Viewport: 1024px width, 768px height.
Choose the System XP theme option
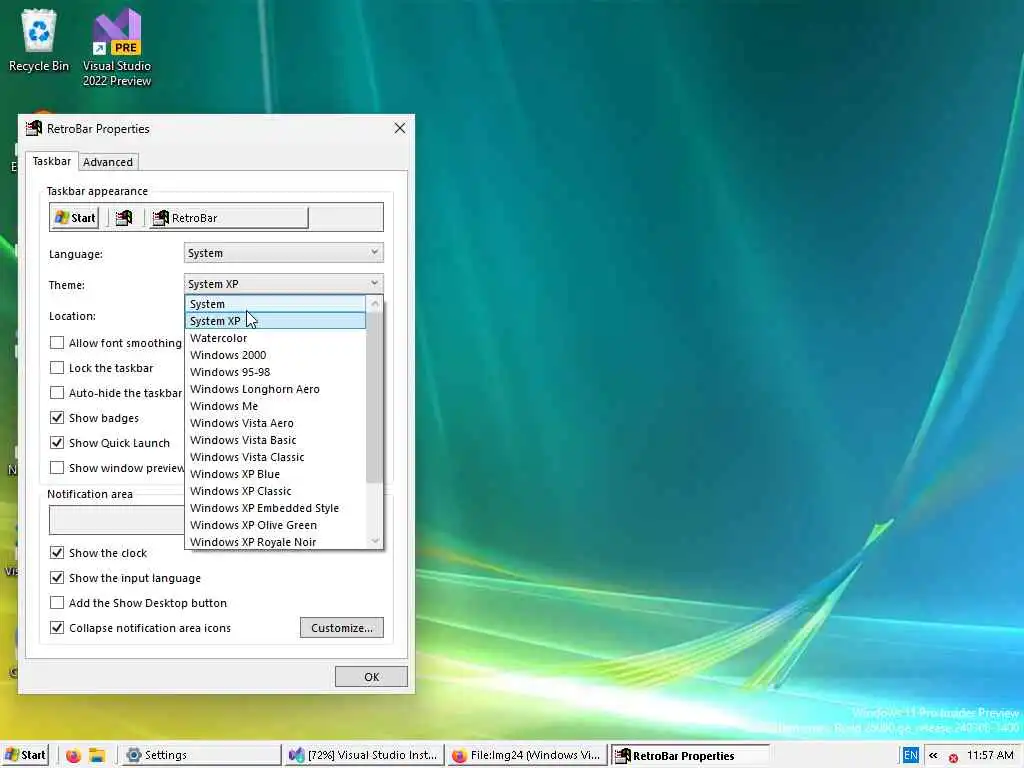coord(276,321)
